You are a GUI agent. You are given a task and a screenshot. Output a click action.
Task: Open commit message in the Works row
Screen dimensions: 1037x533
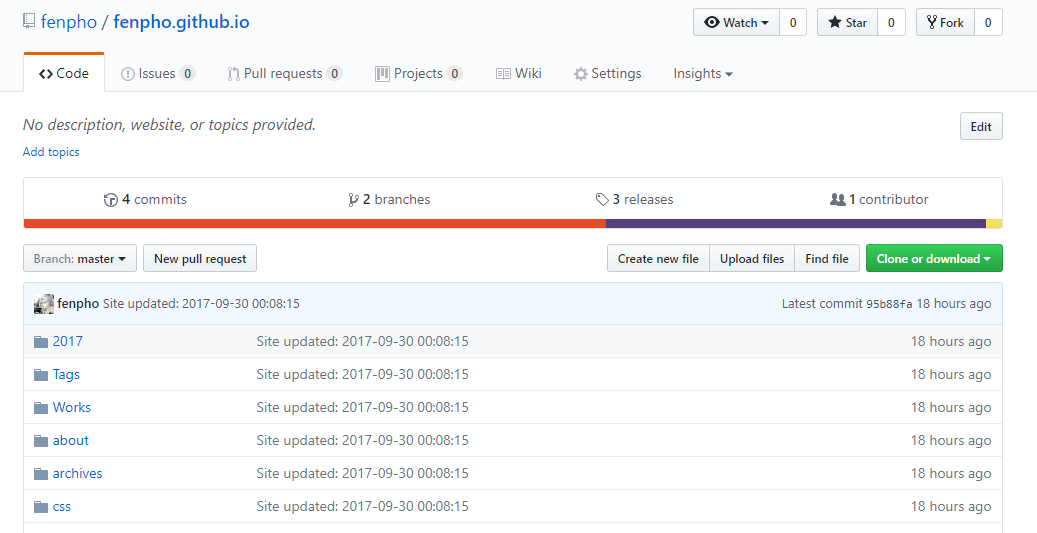[362, 407]
